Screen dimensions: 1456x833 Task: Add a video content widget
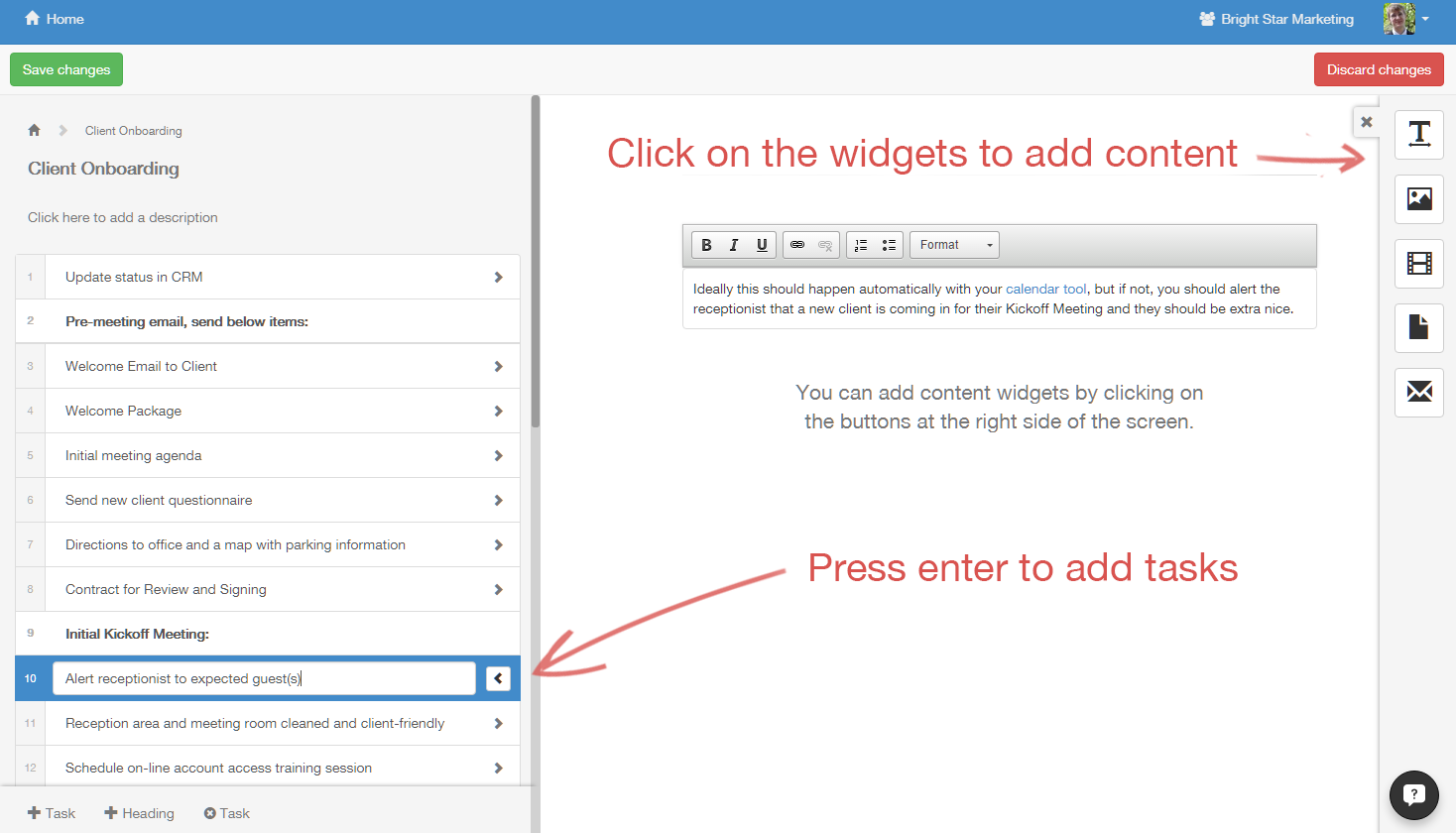tap(1418, 264)
